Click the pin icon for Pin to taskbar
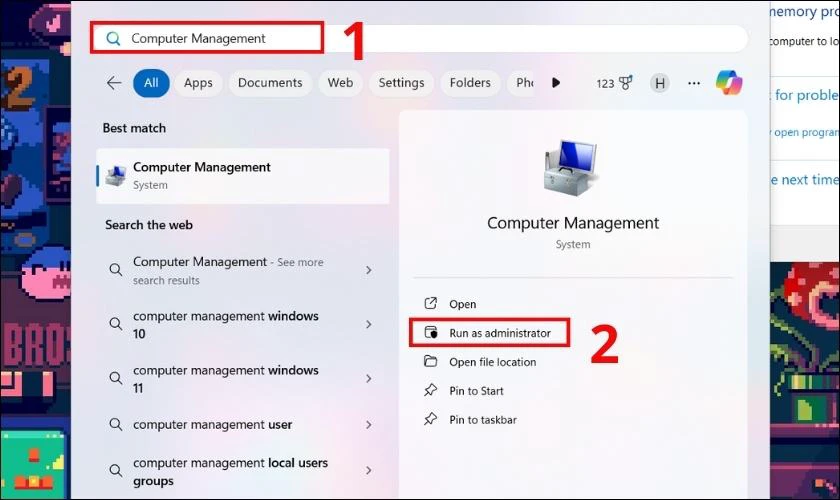The width and height of the screenshot is (840, 500). (431, 419)
